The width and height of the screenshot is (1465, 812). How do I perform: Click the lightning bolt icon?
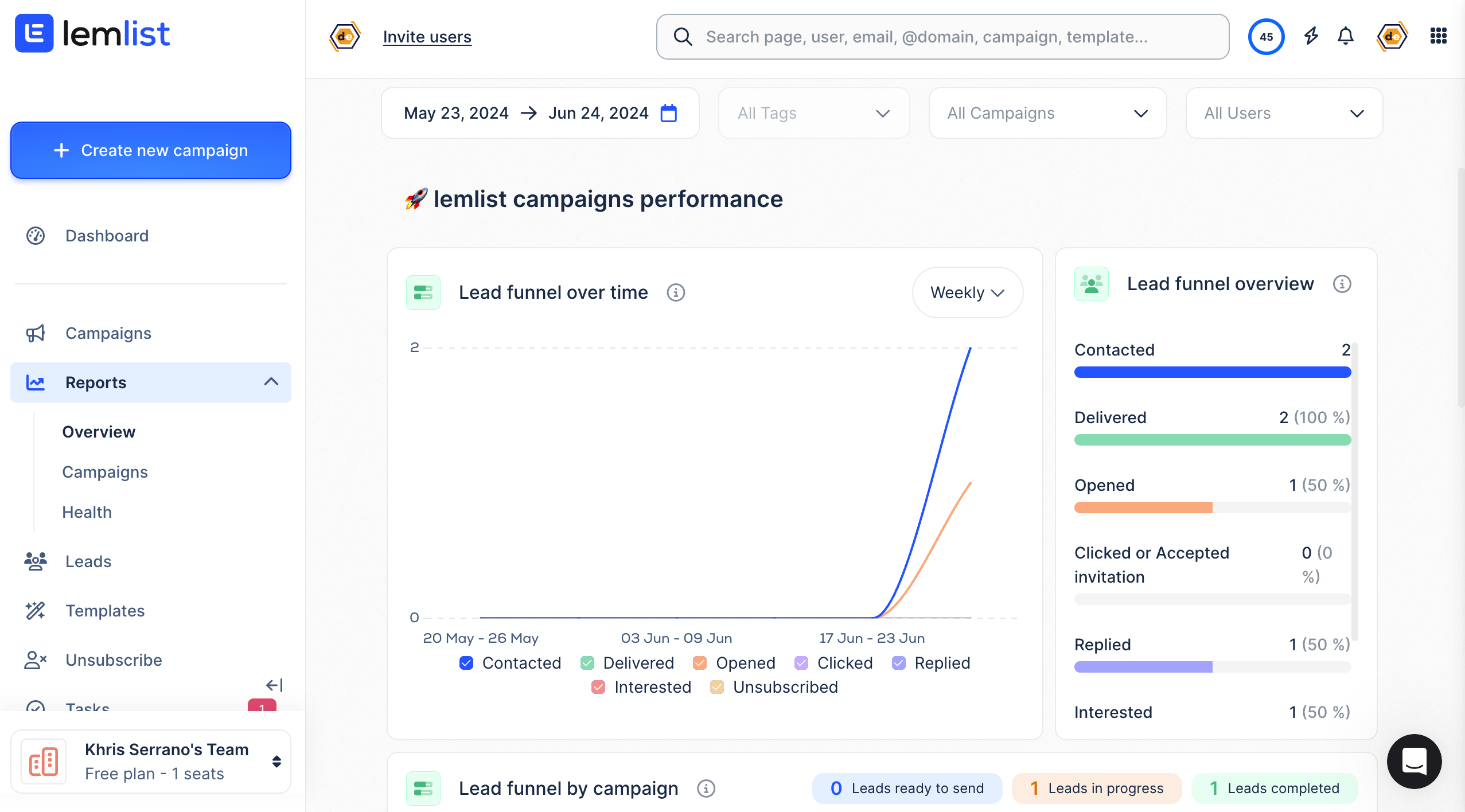click(x=1311, y=37)
